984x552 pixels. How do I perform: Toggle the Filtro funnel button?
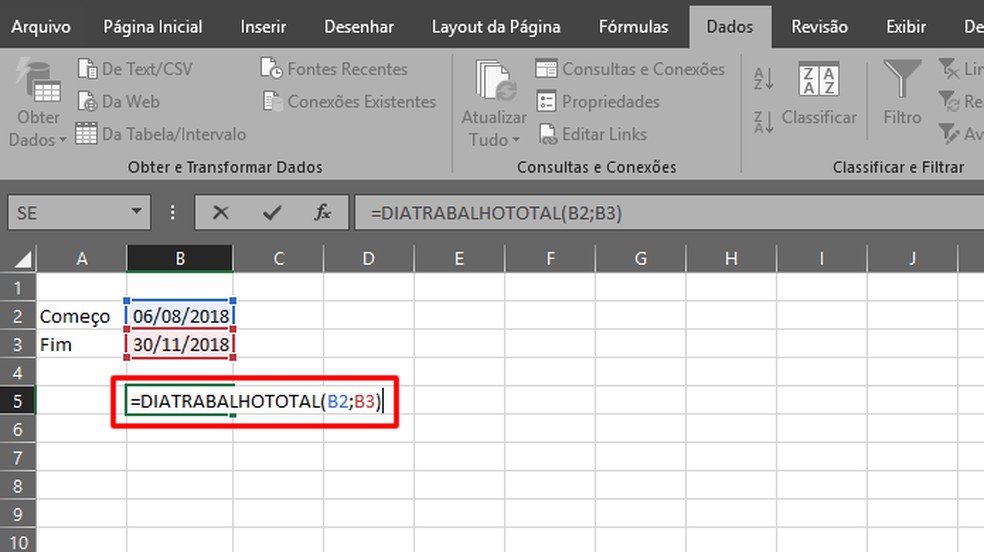(x=902, y=93)
